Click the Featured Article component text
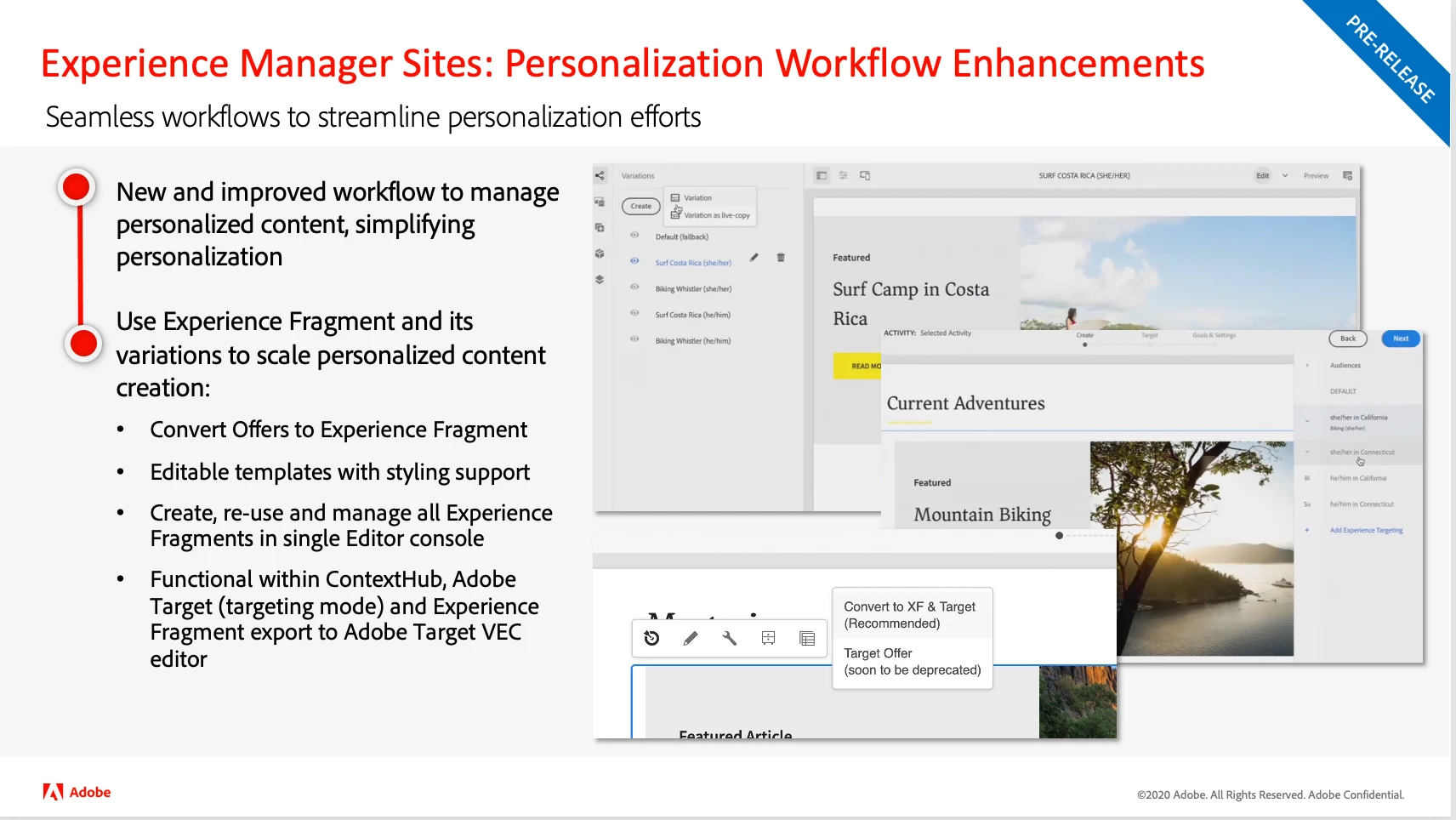The image size is (1456, 820). point(735,733)
